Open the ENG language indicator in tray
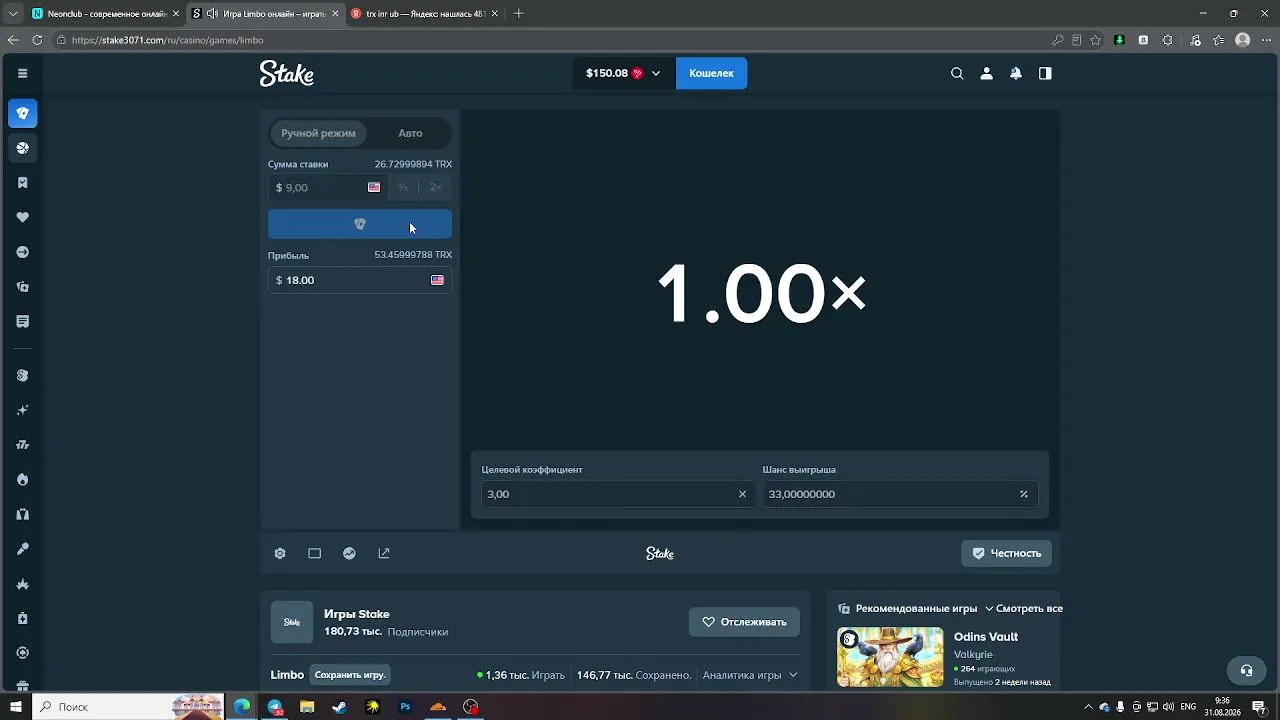Viewport: 1280px width, 720px height. pyautogui.click(x=1188, y=707)
